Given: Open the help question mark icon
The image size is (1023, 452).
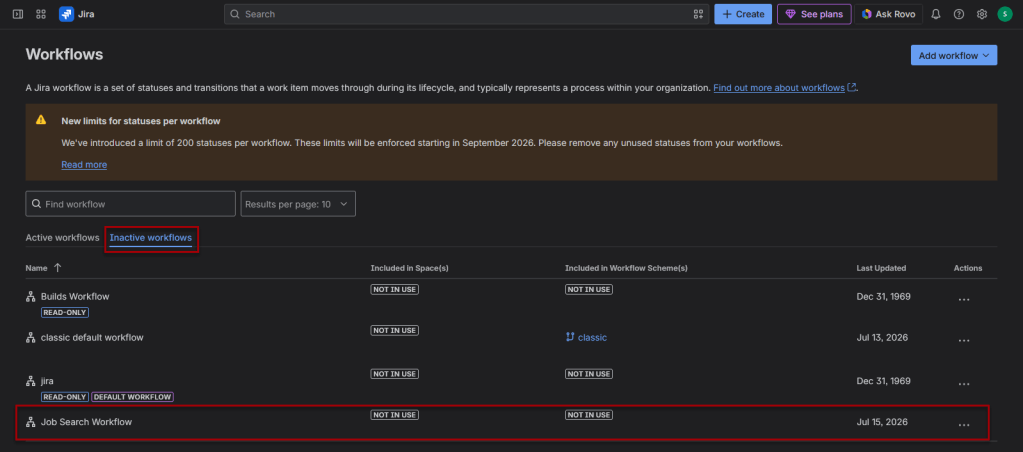Looking at the screenshot, I should (x=958, y=14).
